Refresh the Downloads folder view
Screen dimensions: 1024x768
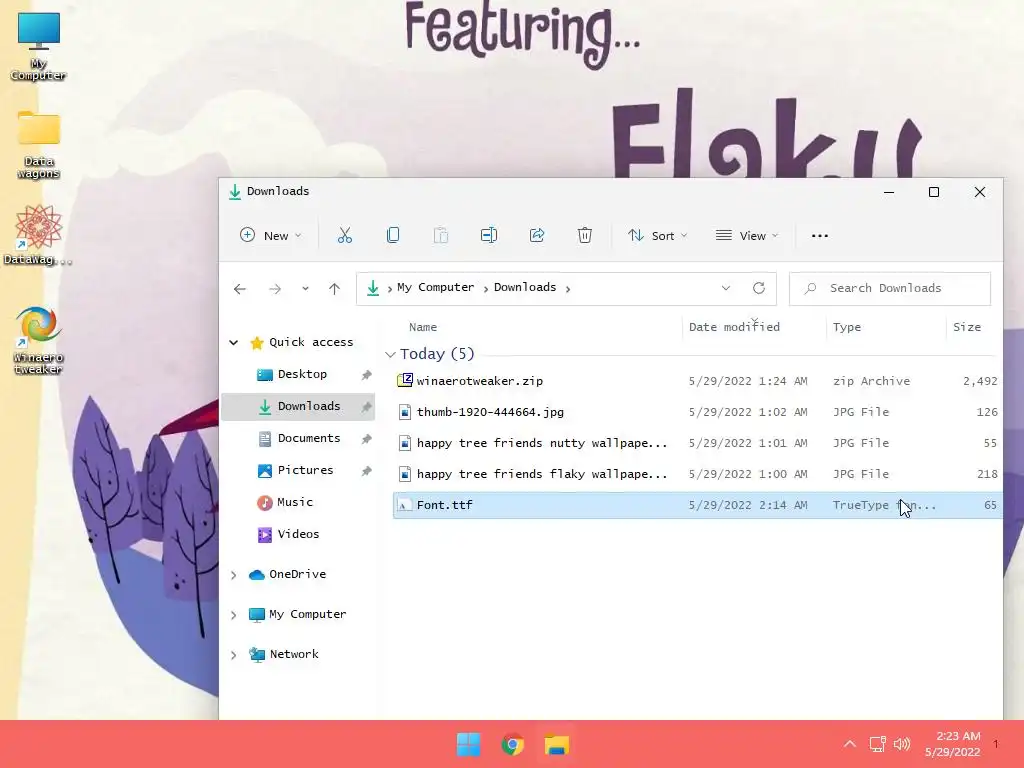[758, 288]
